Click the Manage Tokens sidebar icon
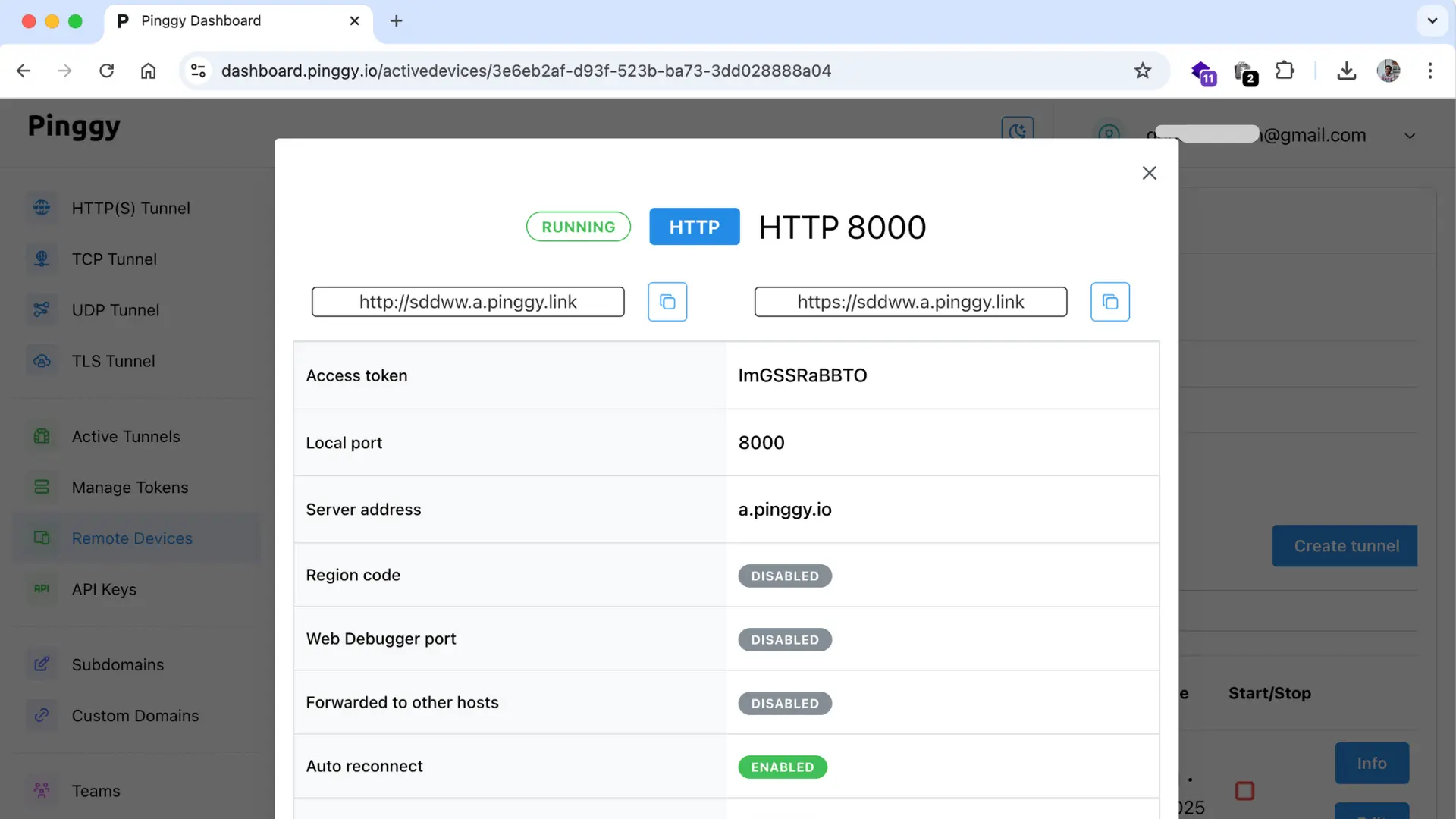Viewport: 1456px width, 819px height. point(40,488)
